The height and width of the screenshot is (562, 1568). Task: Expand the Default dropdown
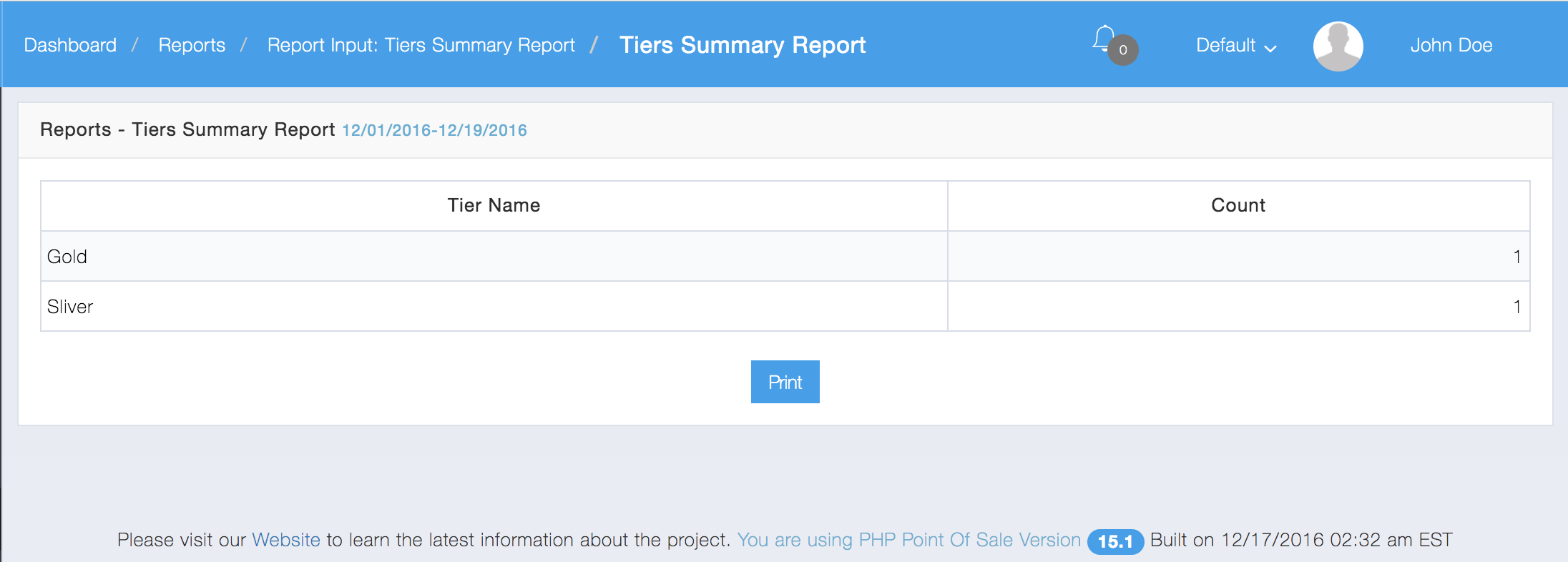coord(1236,46)
